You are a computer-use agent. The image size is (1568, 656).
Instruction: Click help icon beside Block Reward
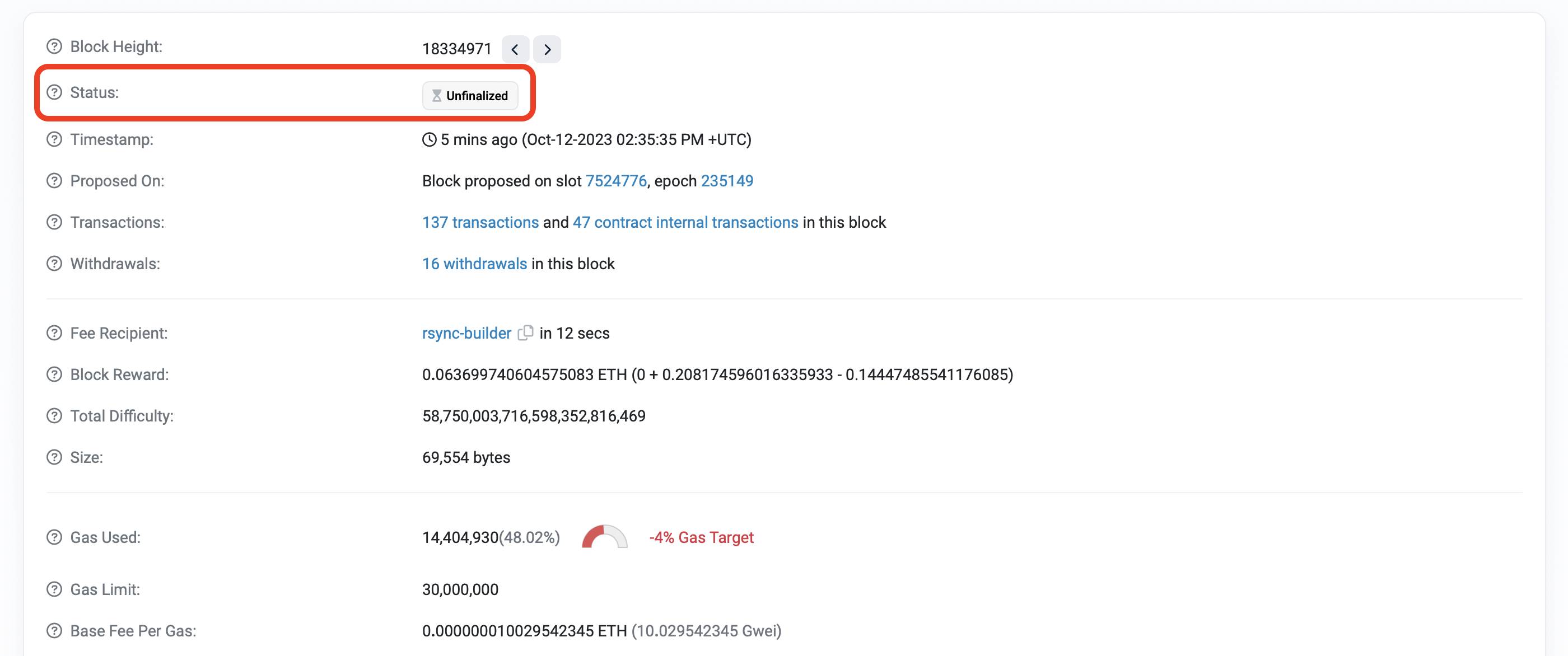(54, 374)
